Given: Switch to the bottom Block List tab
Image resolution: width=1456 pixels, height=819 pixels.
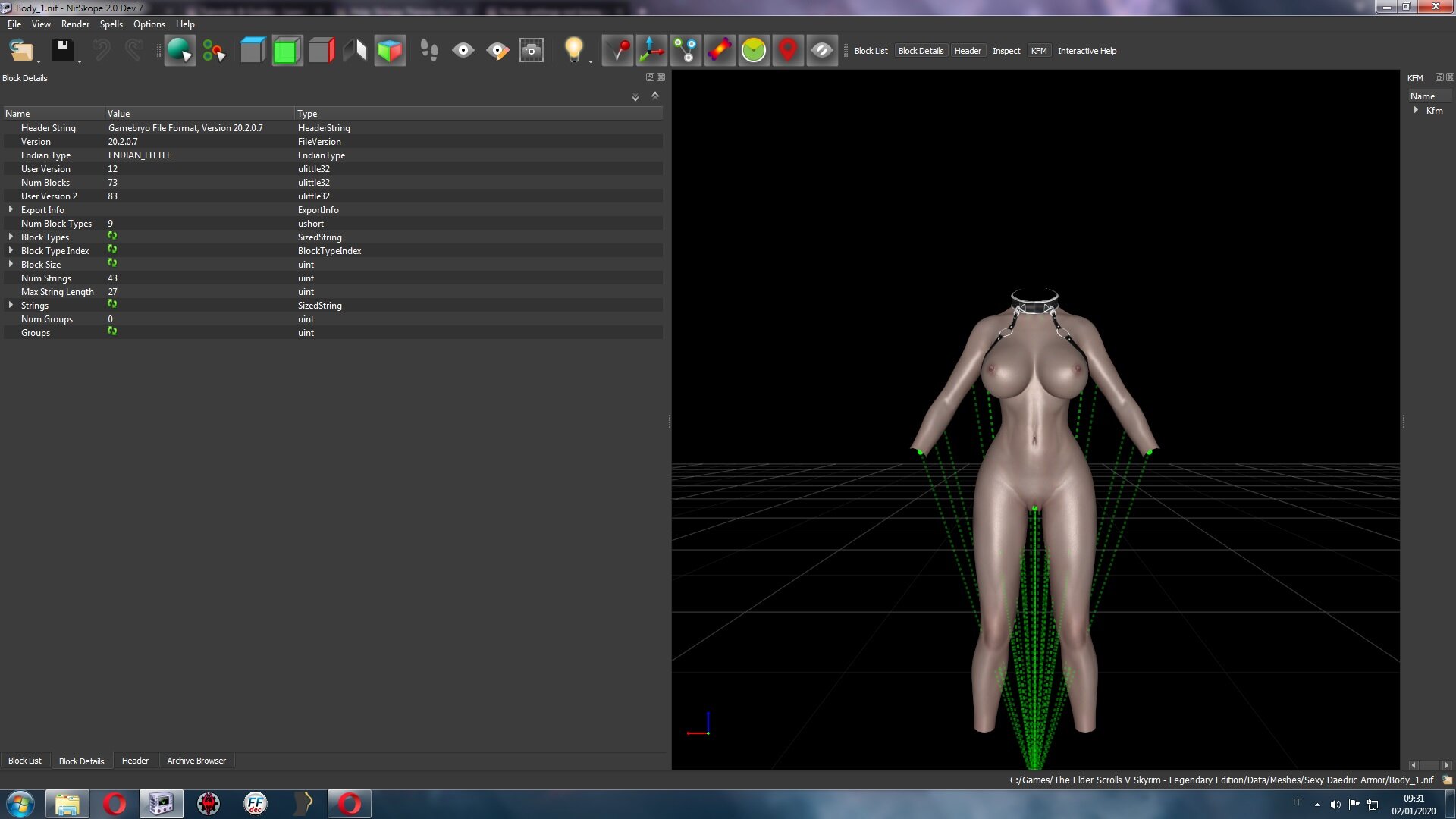Looking at the screenshot, I should coord(25,761).
